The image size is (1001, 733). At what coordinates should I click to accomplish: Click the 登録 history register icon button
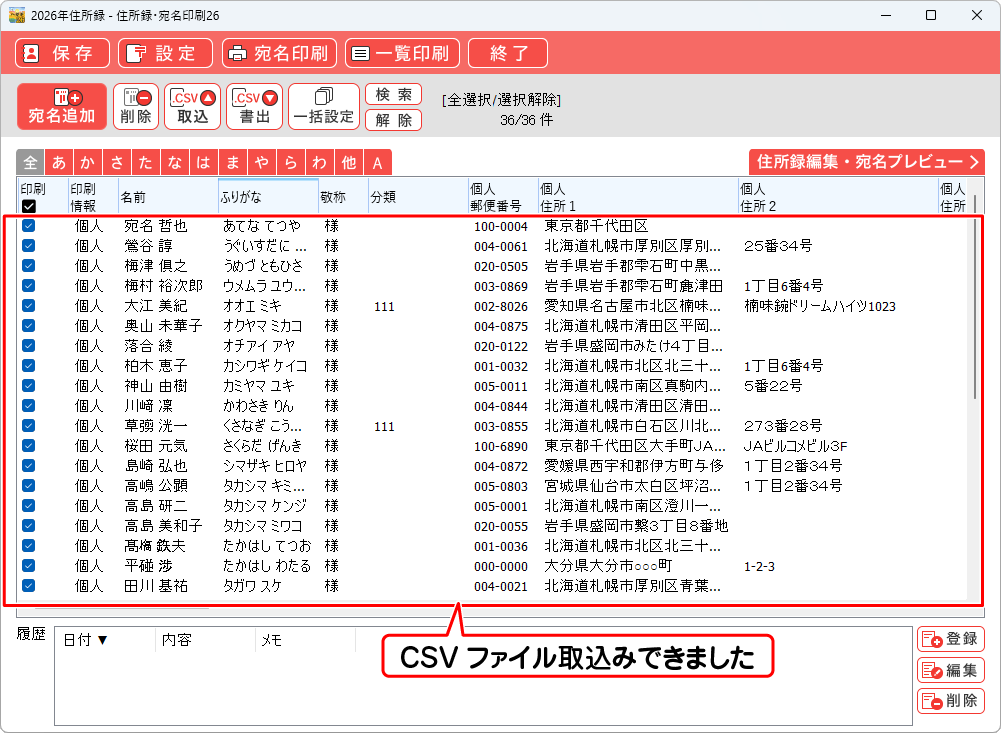950,639
